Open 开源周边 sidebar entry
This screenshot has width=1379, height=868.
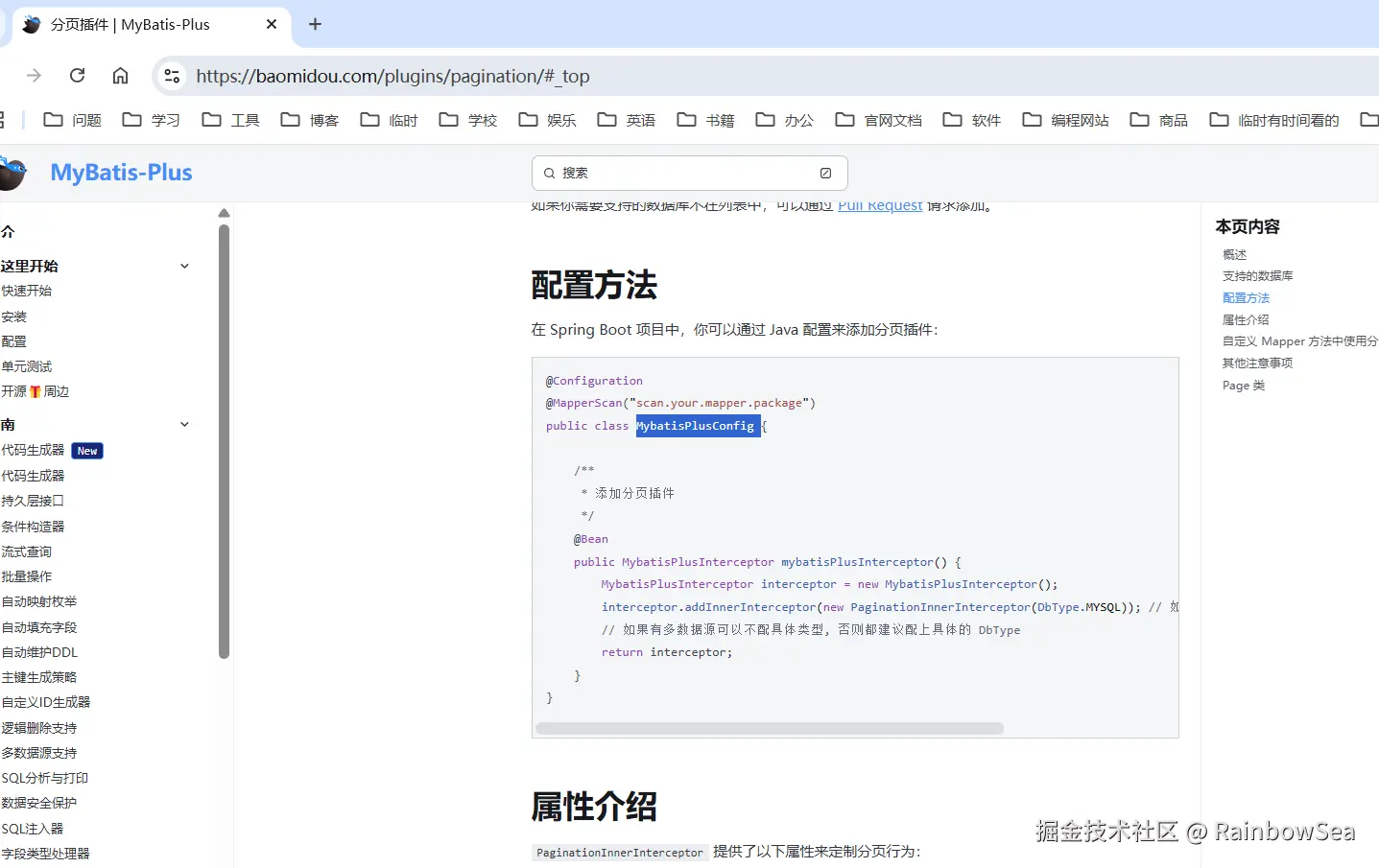coord(36,391)
